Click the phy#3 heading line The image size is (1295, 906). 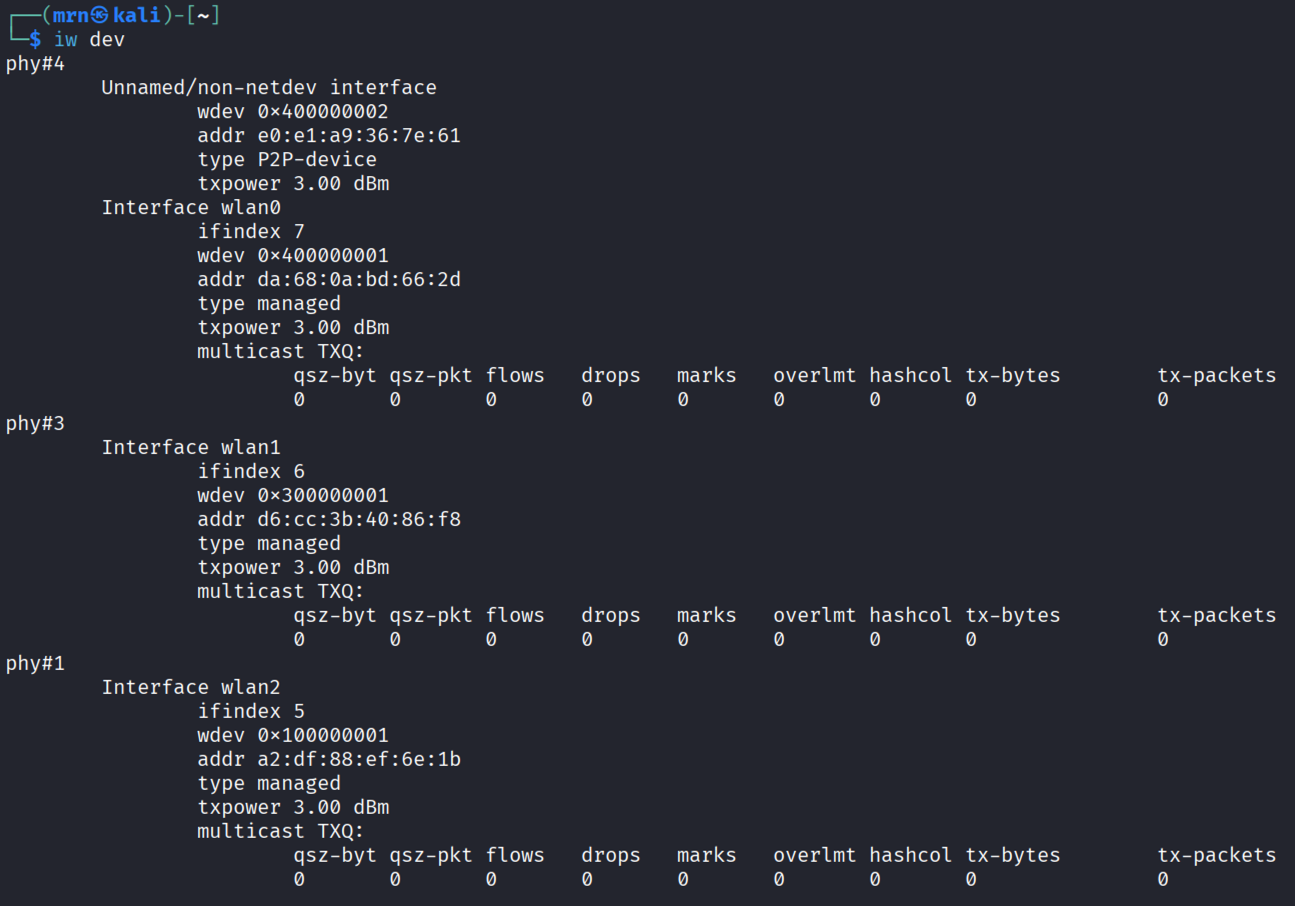pos(35,424)
